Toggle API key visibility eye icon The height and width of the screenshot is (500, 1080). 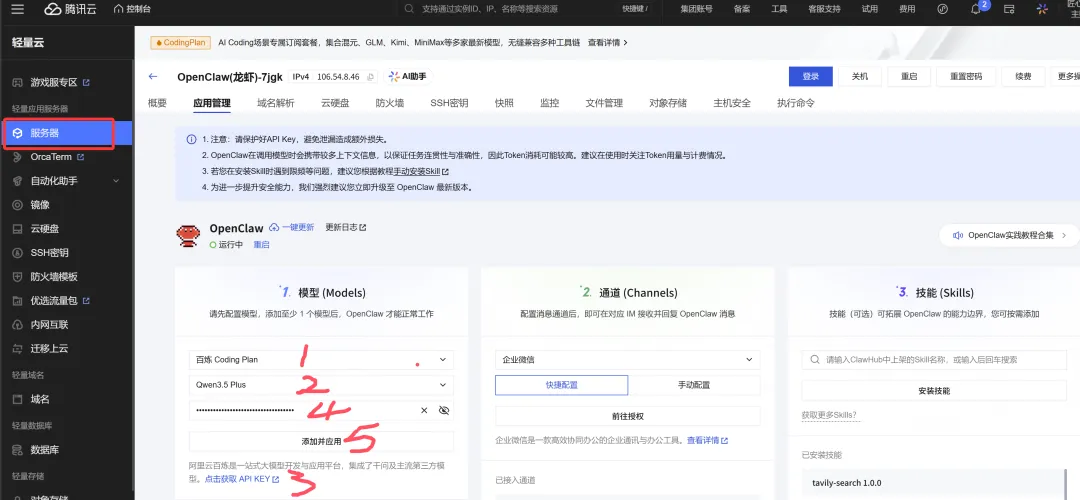444,410
